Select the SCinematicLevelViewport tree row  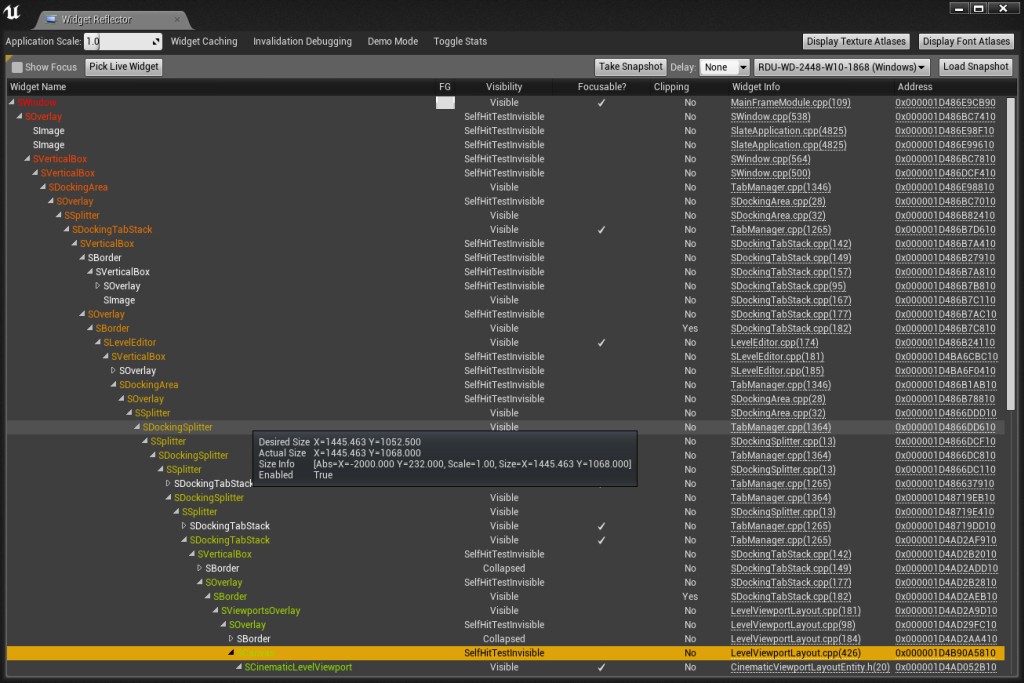505,667
